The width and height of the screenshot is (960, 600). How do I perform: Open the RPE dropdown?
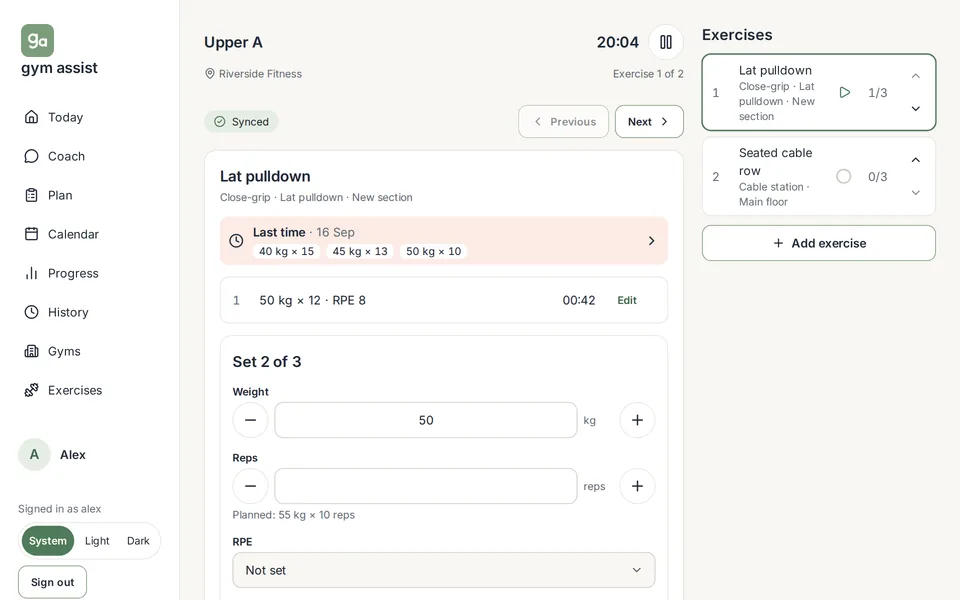click(444, 570)
